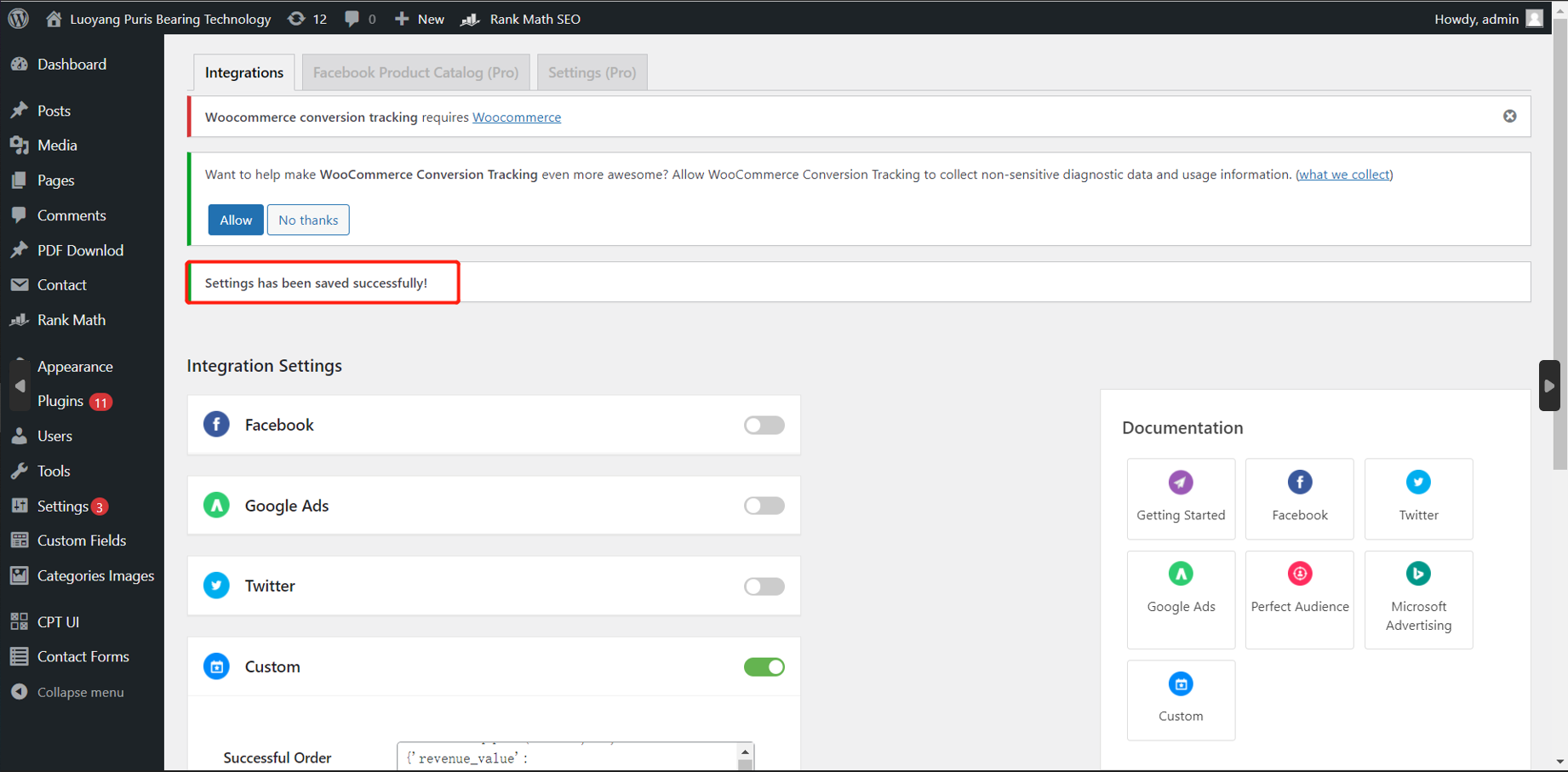1568x772 pixels.
Task: Click New in the admin bar
Action: pos(419,19)
